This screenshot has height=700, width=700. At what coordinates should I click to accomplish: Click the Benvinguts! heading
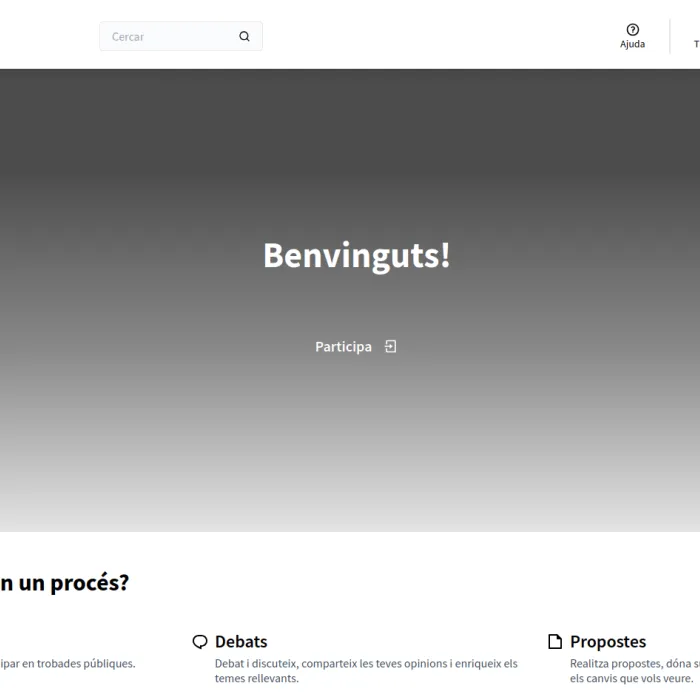click(356, 256)
